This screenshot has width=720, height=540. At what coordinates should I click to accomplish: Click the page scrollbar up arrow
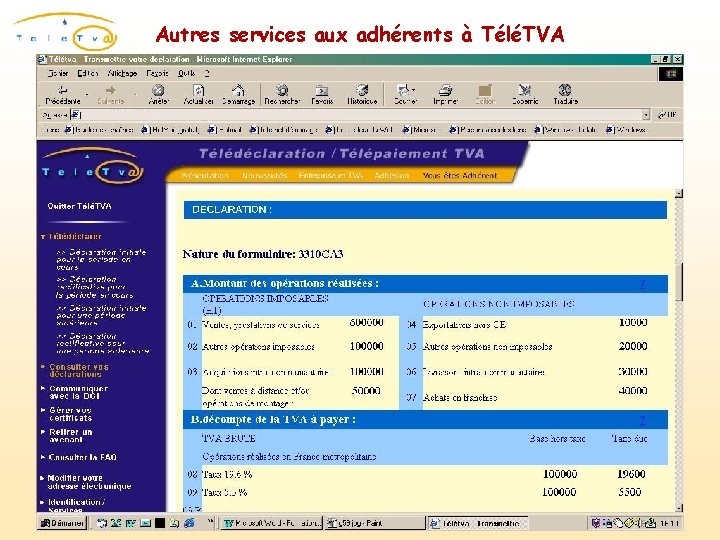(x=679, y=194)
